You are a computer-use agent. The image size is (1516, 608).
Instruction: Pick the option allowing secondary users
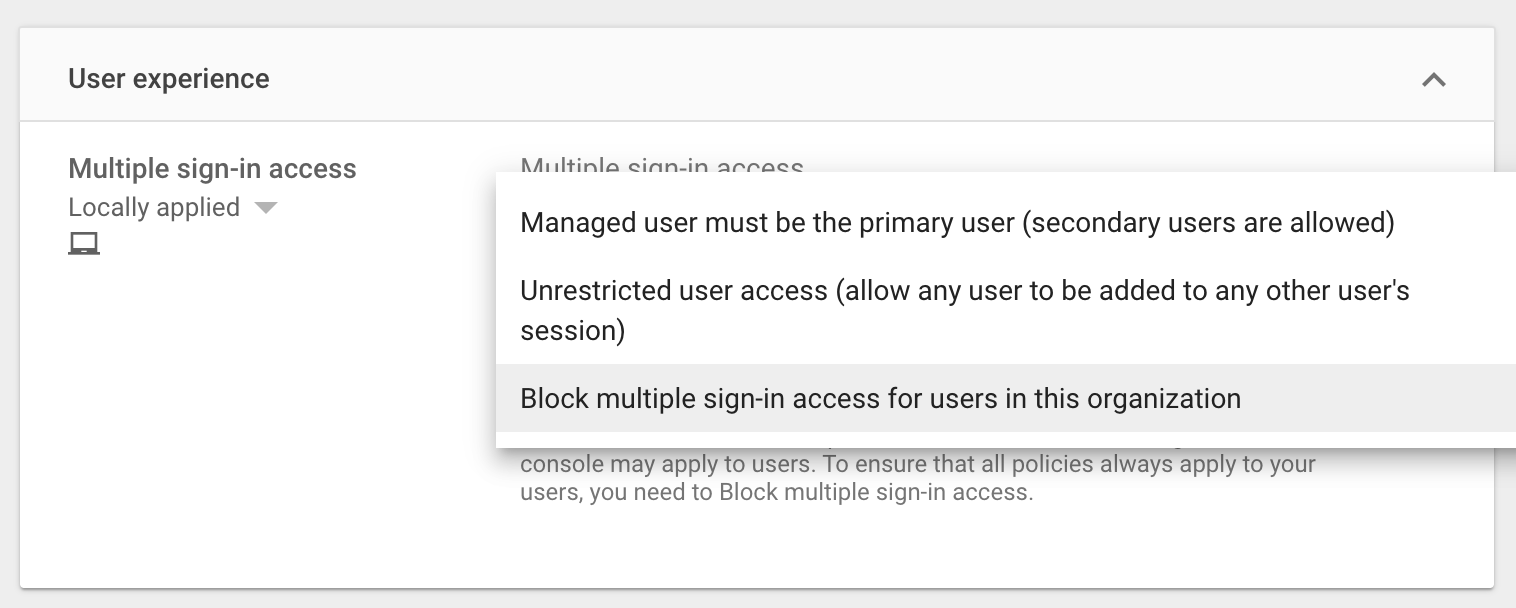957,222
